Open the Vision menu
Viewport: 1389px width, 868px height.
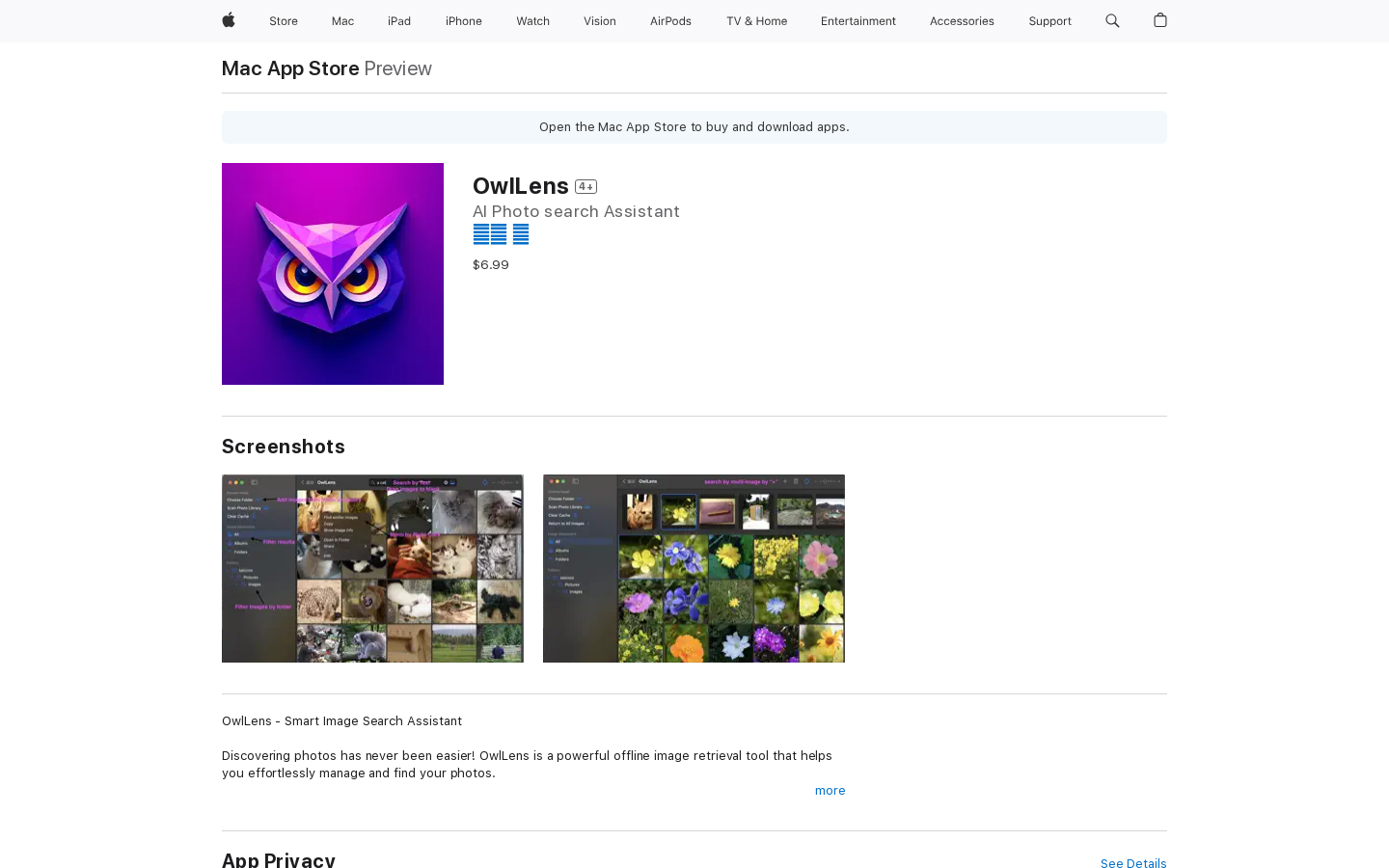tap(600, 21)
